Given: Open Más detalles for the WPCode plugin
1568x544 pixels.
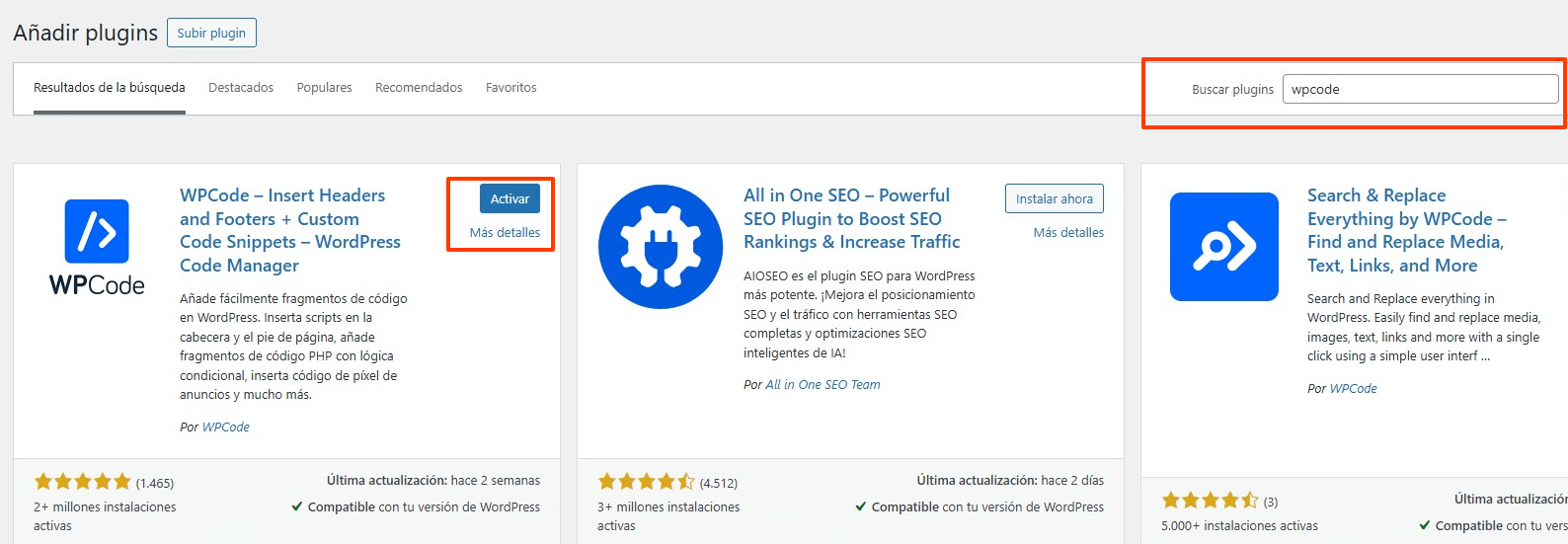Looking at the screenshot, I should [x=505, y=233].
